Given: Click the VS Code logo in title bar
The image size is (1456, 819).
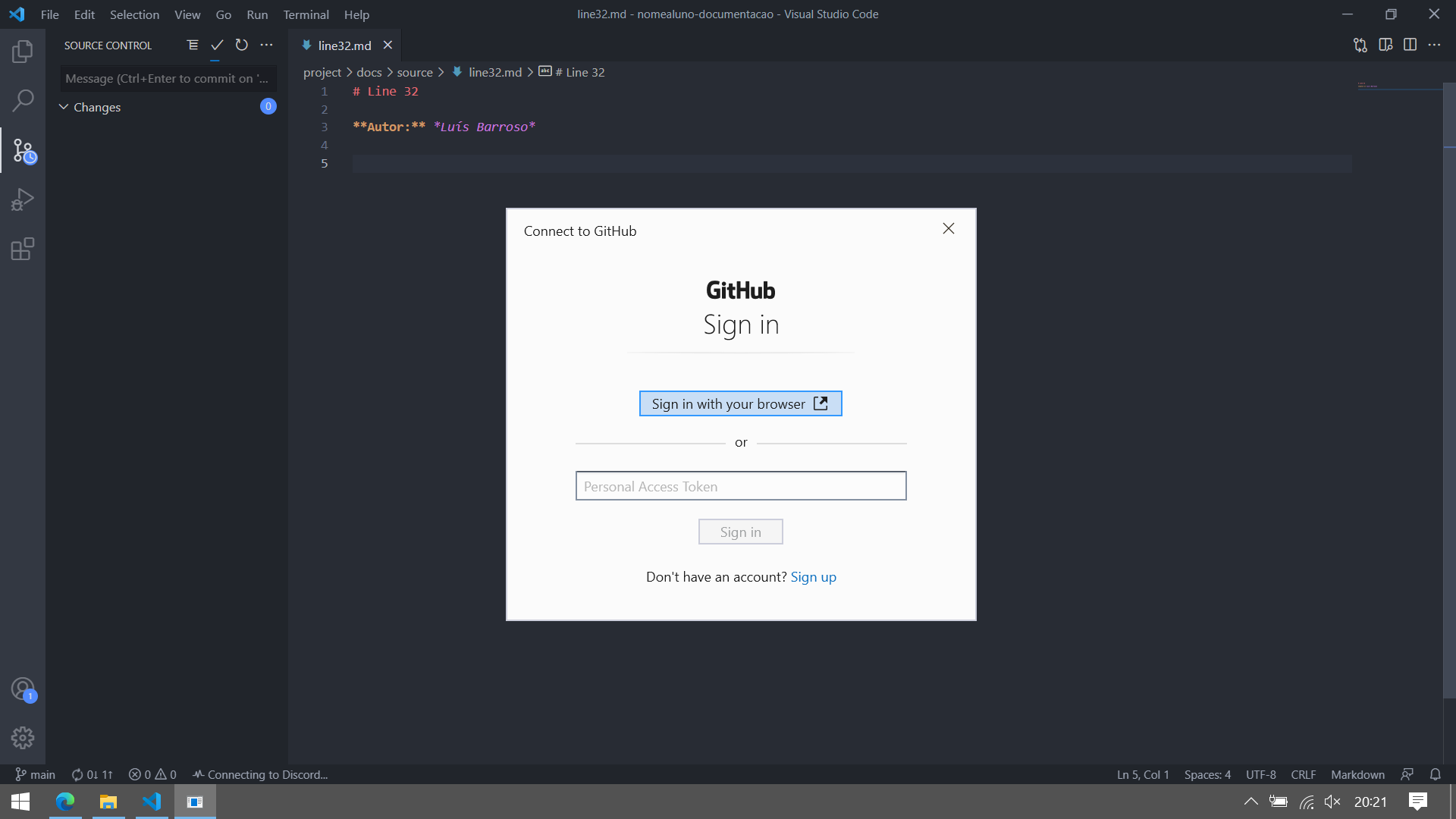Looking at the screenshot, I should (x=17, y=14).
